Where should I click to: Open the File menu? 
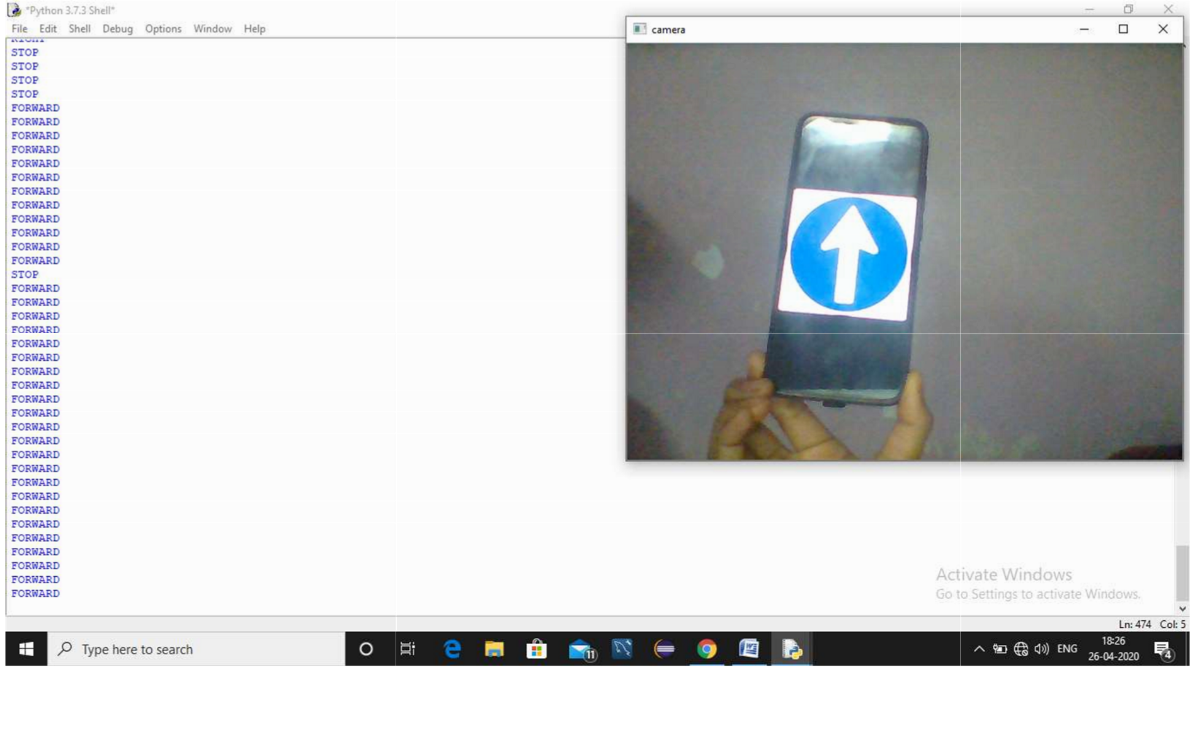19,29
